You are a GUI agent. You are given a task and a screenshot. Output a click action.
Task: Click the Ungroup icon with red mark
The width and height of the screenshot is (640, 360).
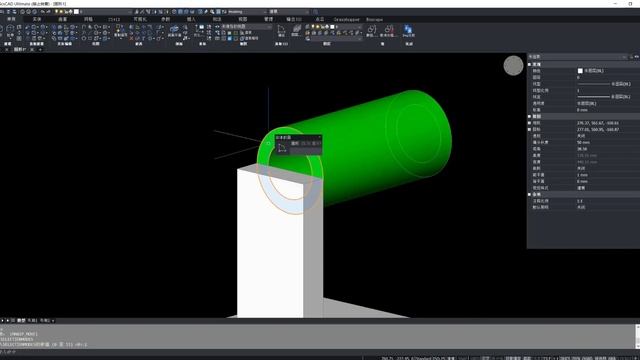click(x=389, y=31)
